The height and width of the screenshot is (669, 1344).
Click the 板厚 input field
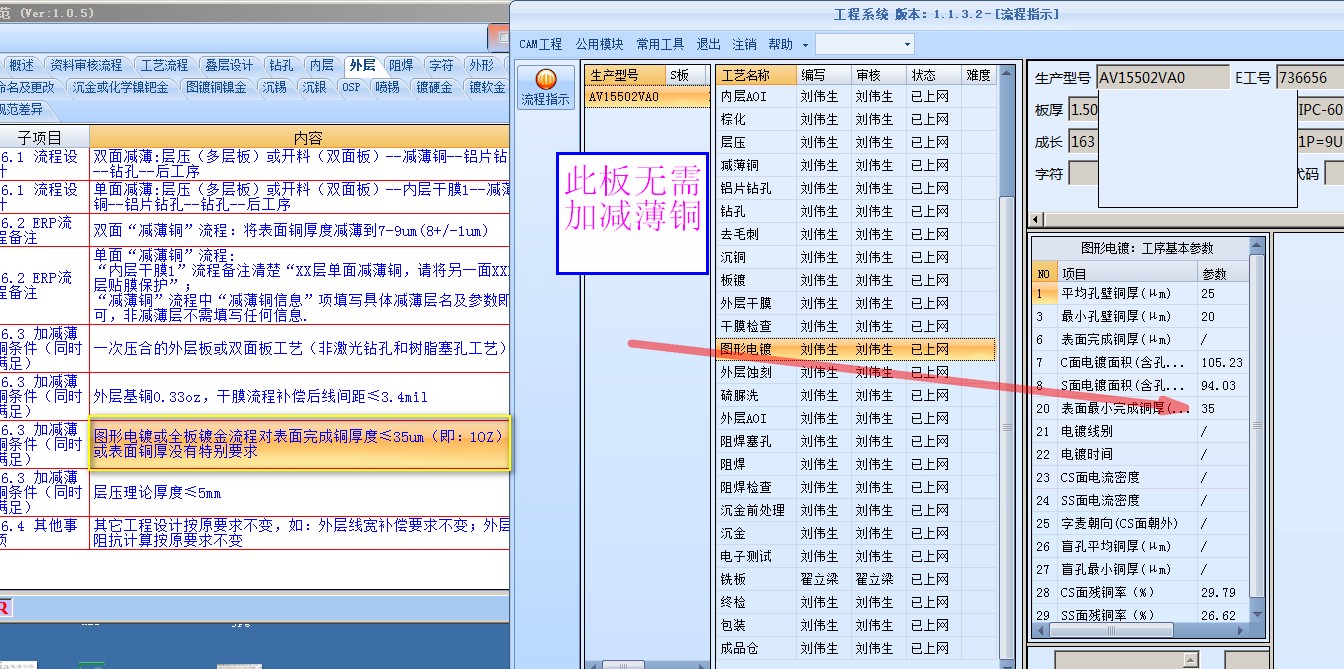point(1082,109)
